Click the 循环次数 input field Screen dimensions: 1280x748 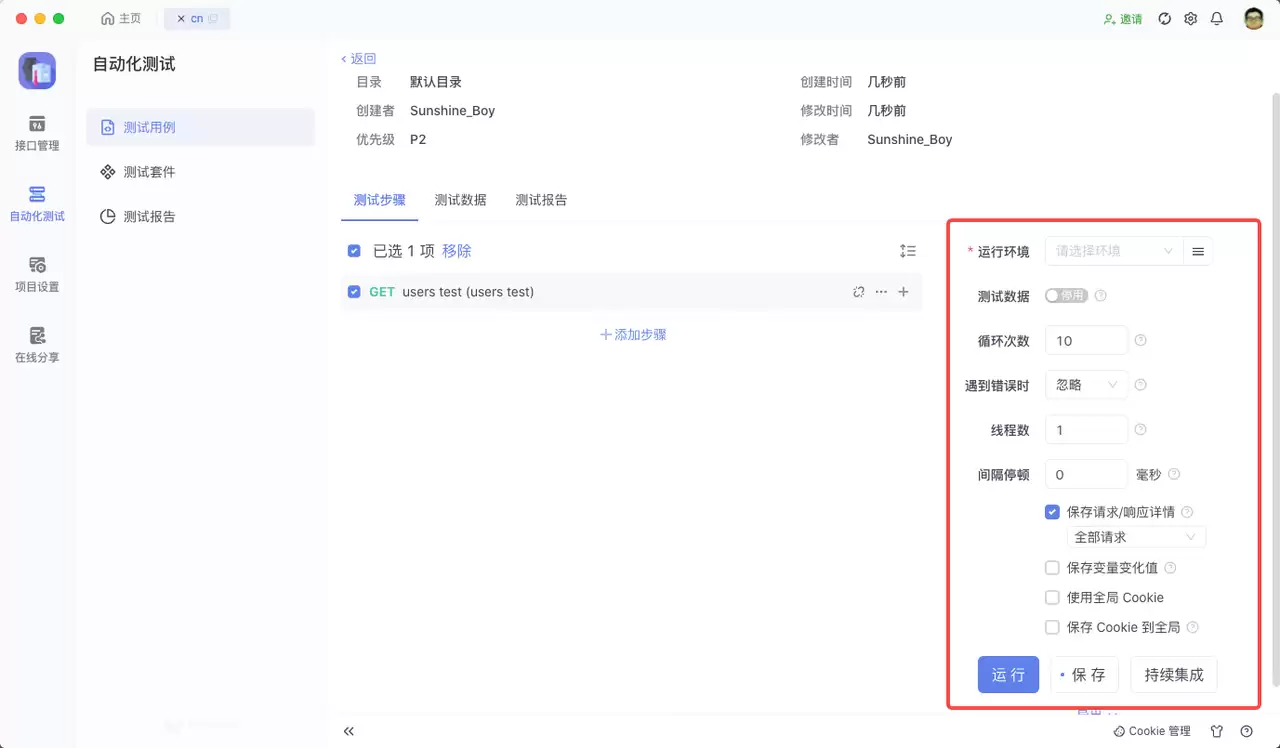[x=1086, y=340]
